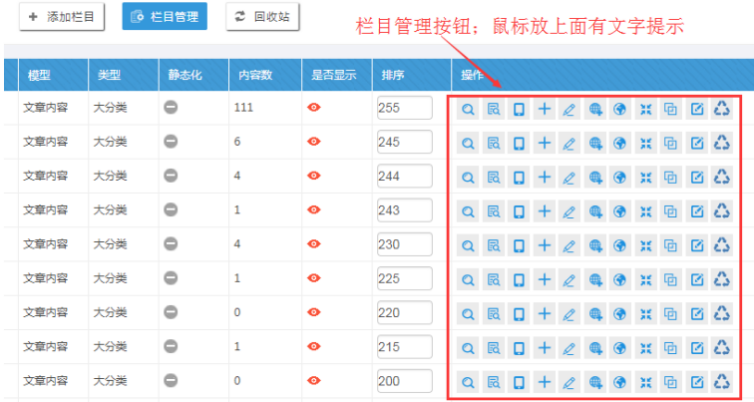Click the sort input field showing 220
The height and width of the screenshot is (402, 754).
403,312
